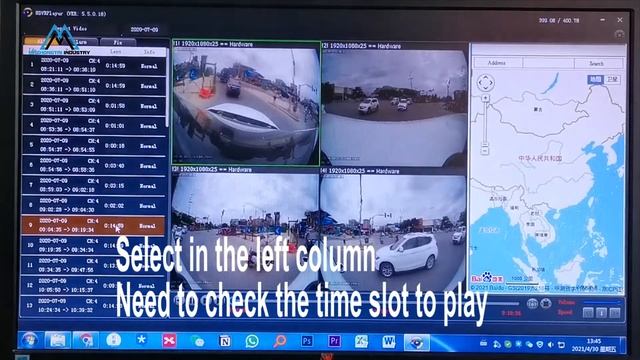This screenshot has width=640, height=360.
Task: Open the blue star app on the taskbar
Action: point(141,340)
